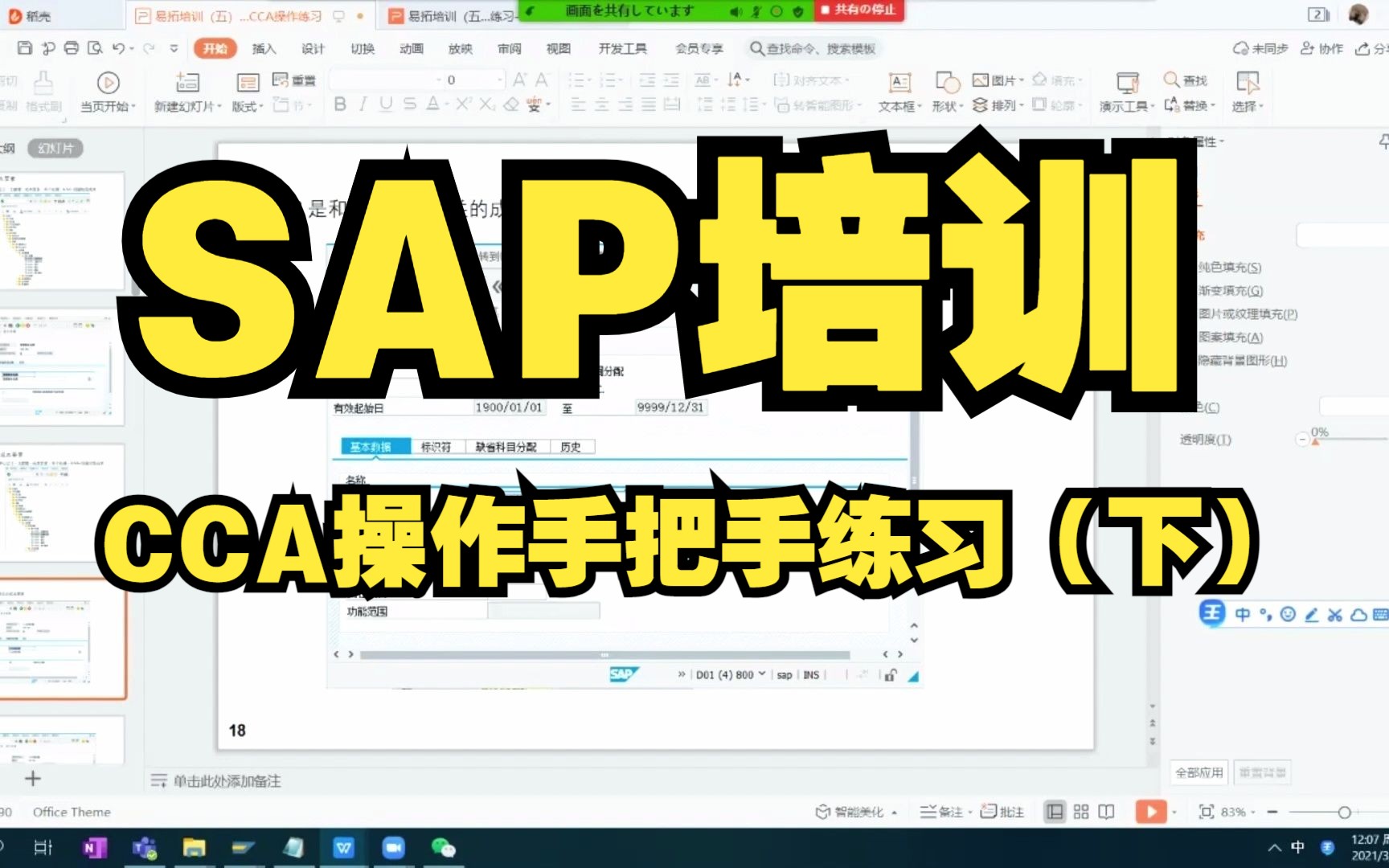Image resolution: width=1389 pixels, height=868 pixels.
Task: Open the font size dropdown
Action: pyautogui.click(x=500, y=80)
